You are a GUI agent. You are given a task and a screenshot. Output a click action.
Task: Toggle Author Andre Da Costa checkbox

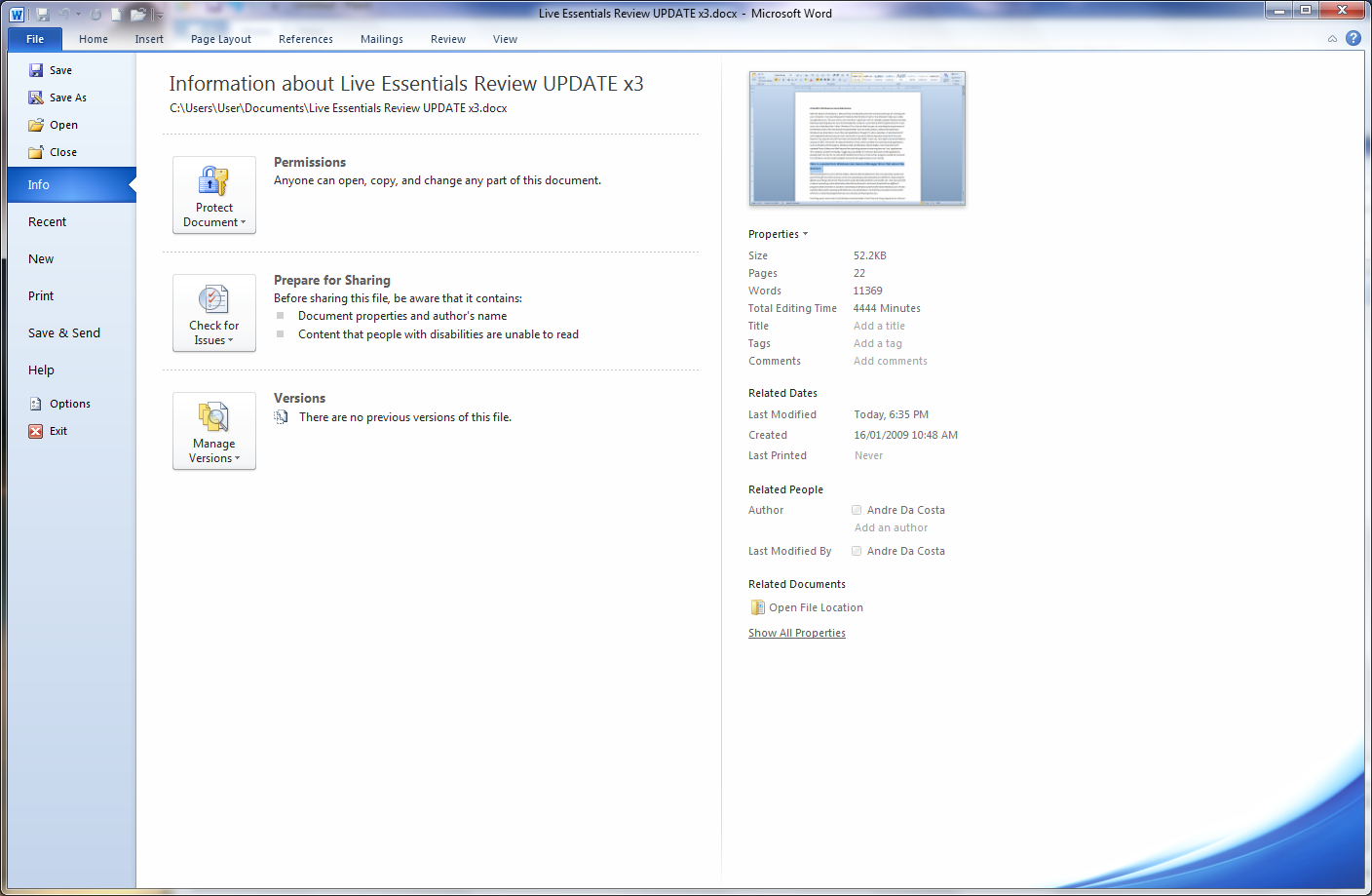tap(857, 510)
